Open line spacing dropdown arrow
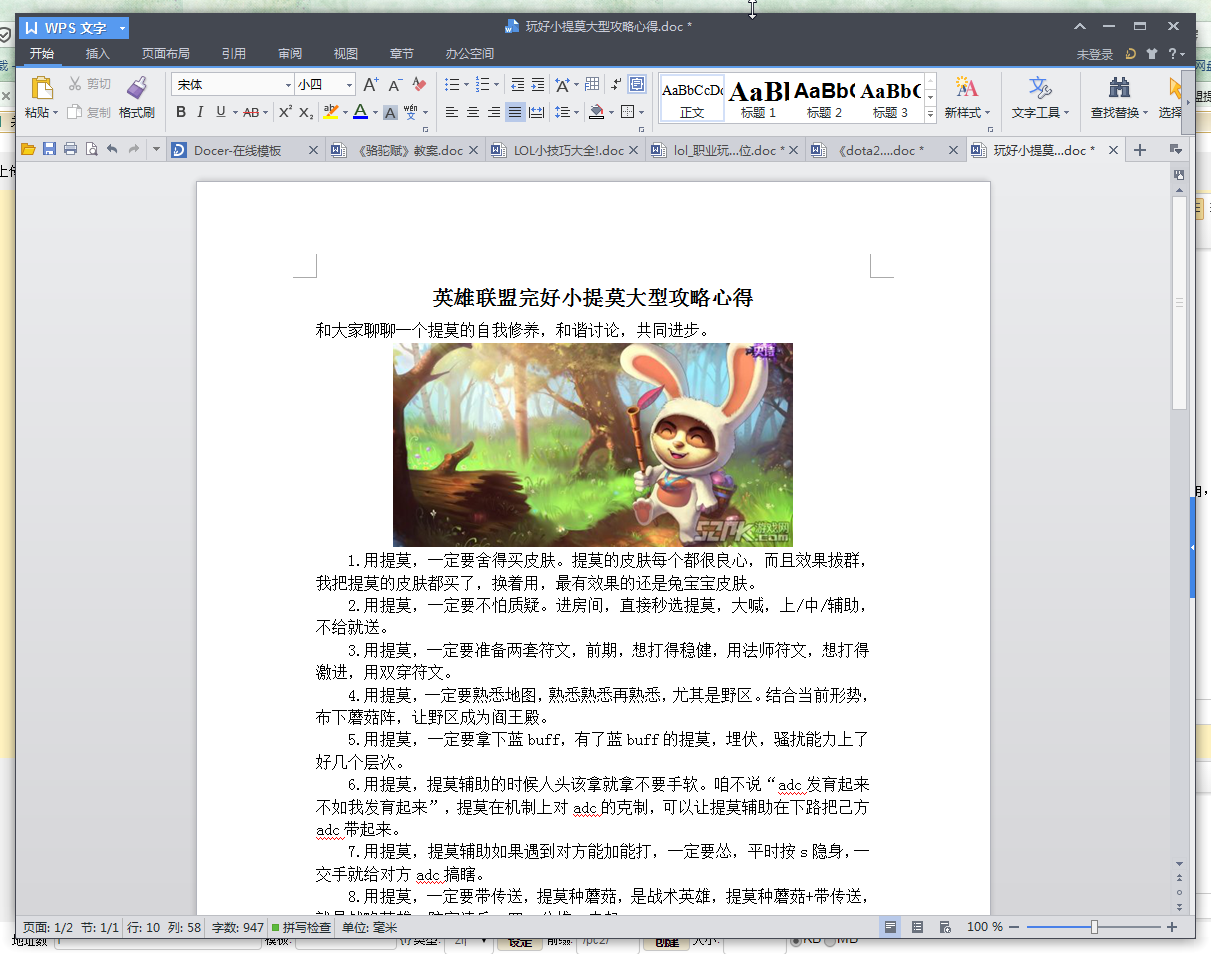The height and width of the screenshot is (954, 1211). pyautogui.click(x=576, y=113)
